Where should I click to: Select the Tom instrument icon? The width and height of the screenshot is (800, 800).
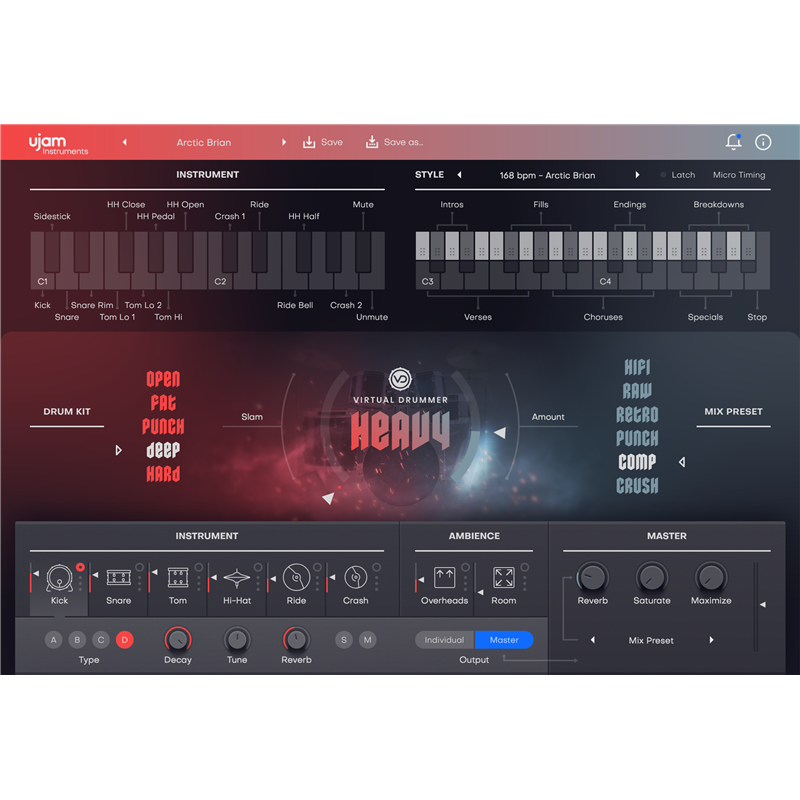pos(178,578)
